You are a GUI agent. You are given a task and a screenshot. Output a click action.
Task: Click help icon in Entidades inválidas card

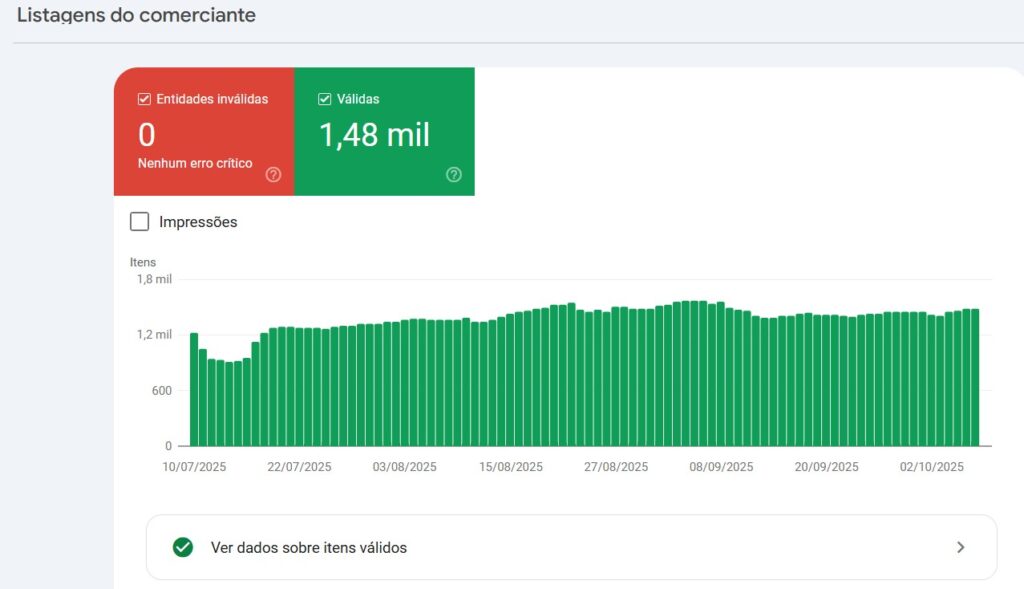(273, 175)
